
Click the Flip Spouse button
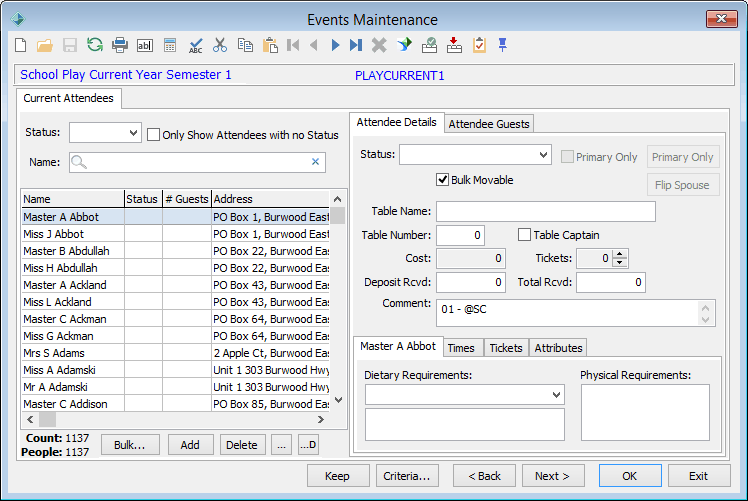(683, 185)
